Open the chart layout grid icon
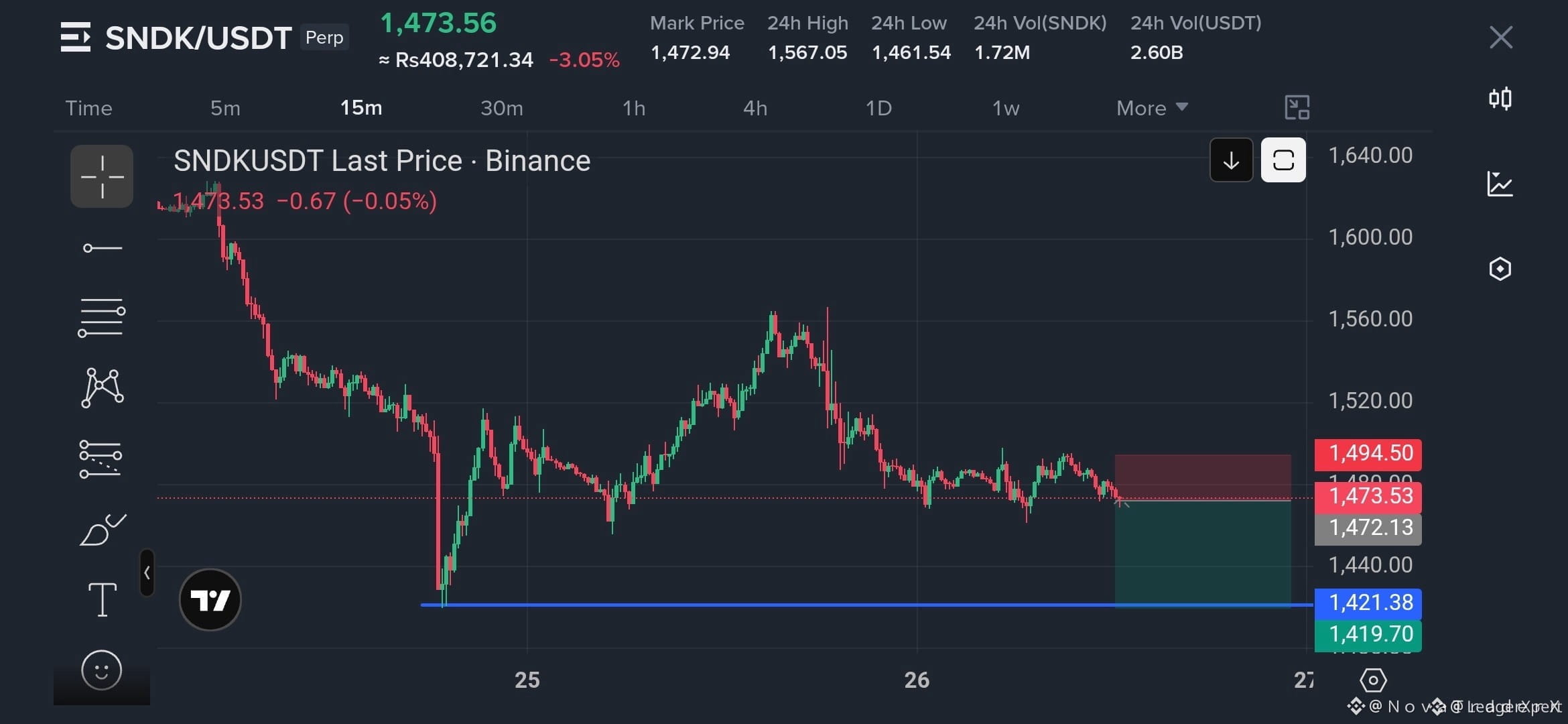Image resolution: width=1568 pixels, height=724 pixels. tap(1297, 107)
